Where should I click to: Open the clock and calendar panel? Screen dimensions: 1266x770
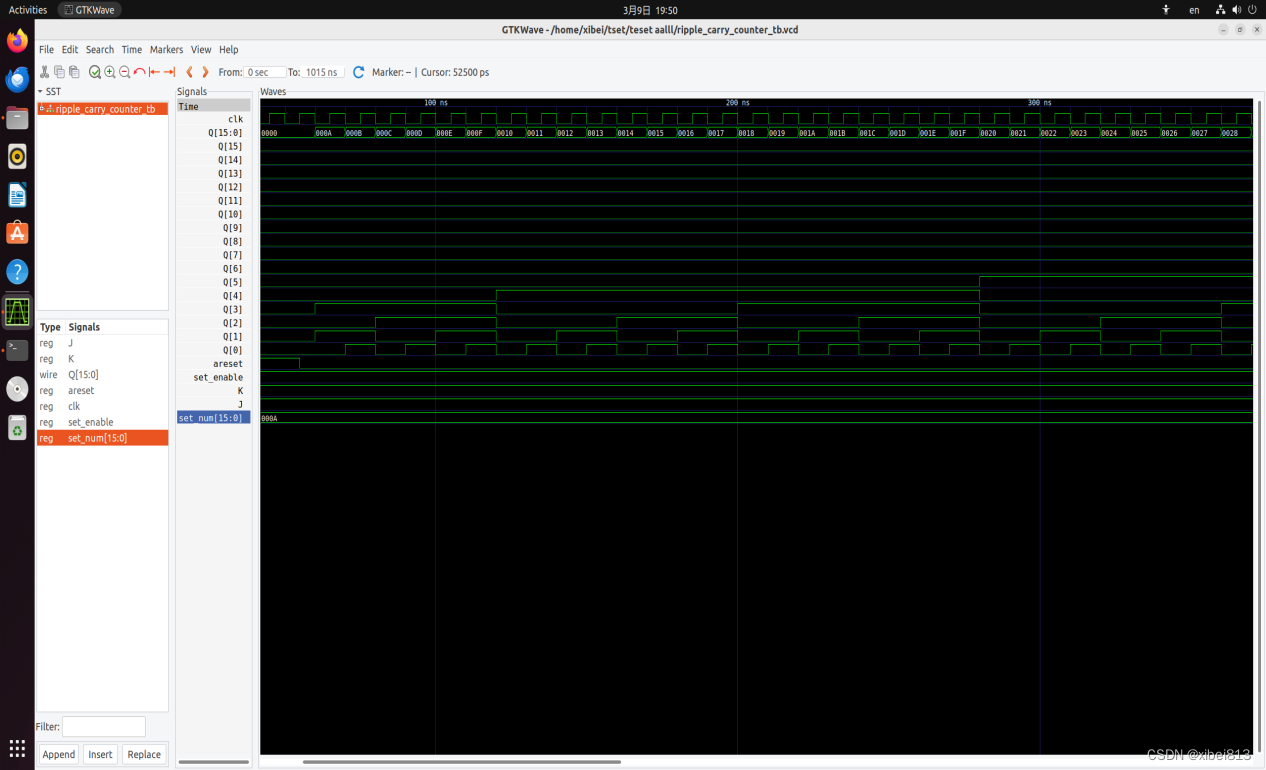[x=650, y=10]
